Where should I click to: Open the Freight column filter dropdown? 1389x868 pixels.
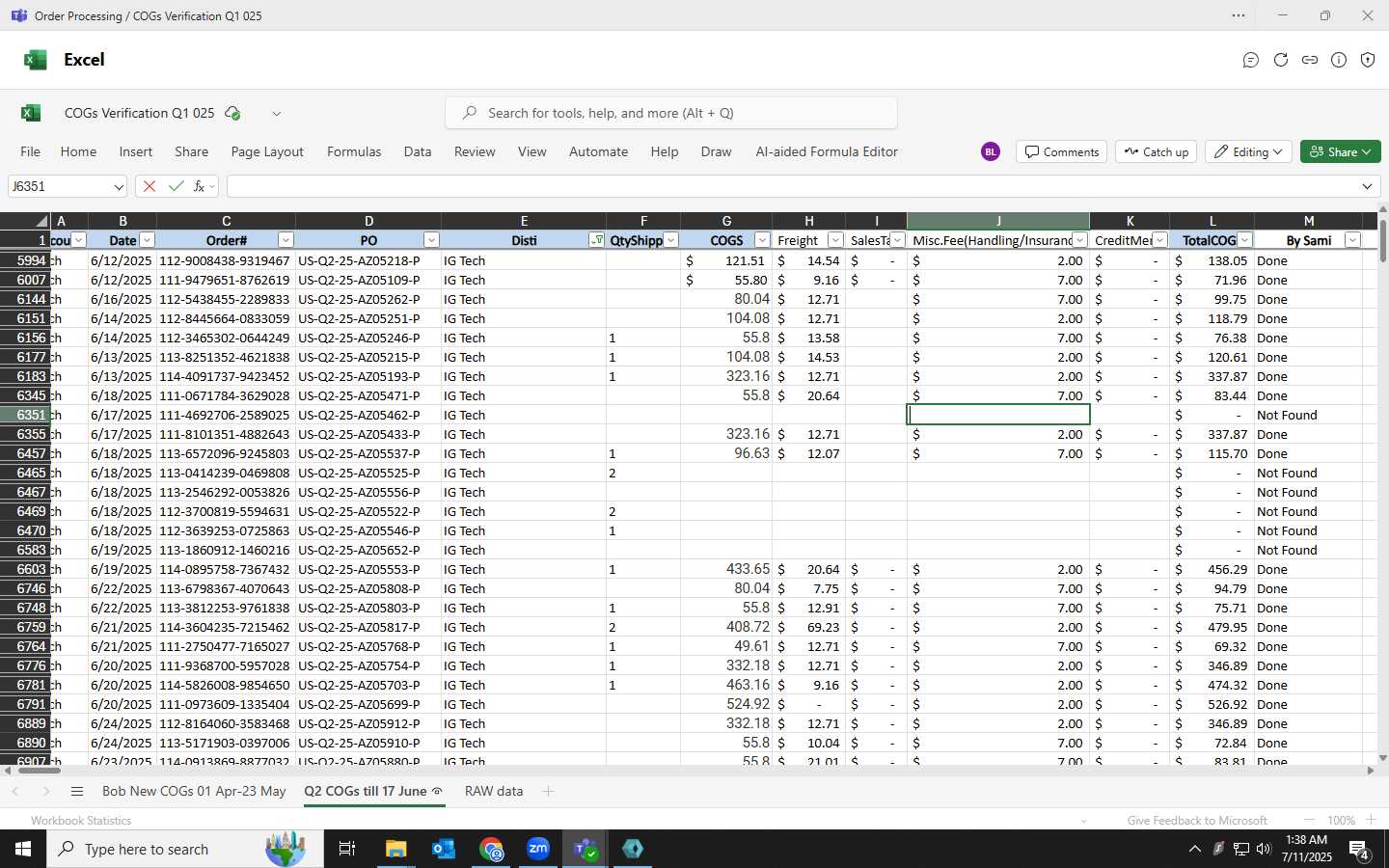[x=835, y=240]
